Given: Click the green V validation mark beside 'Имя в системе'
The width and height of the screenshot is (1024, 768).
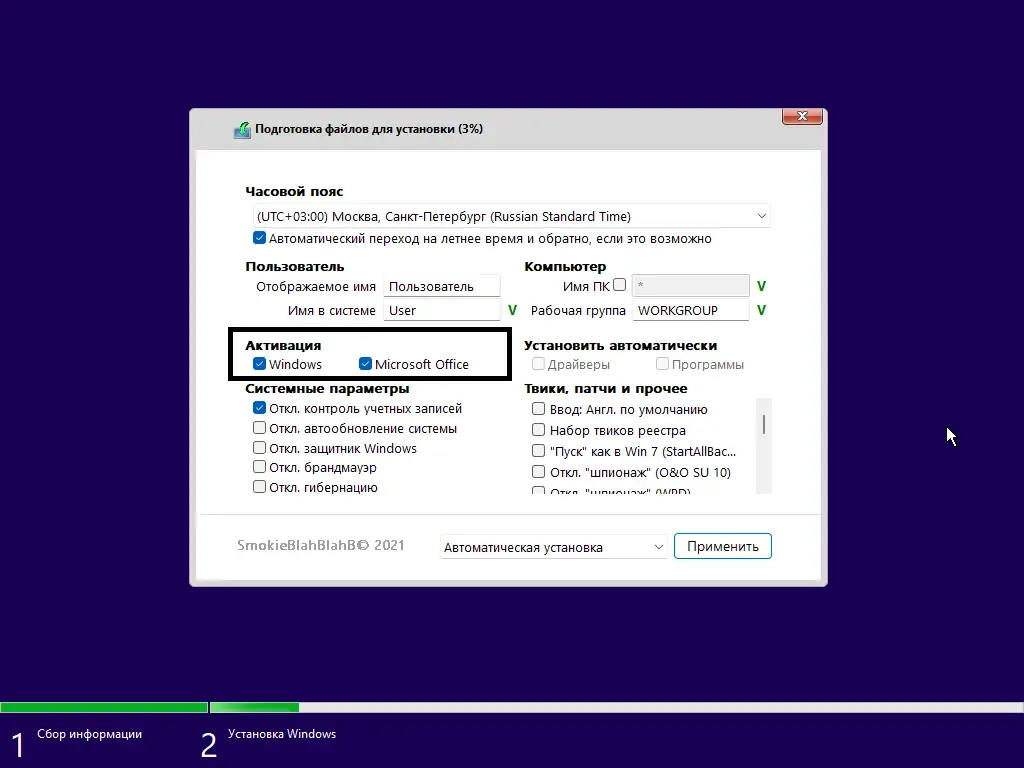Looking at the screenshot, I should tap(512, 311).
